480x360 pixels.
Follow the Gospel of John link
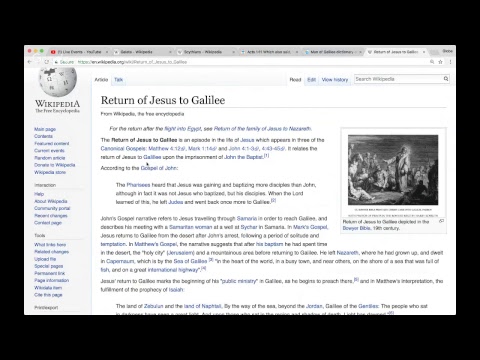(x=159, y=168)
